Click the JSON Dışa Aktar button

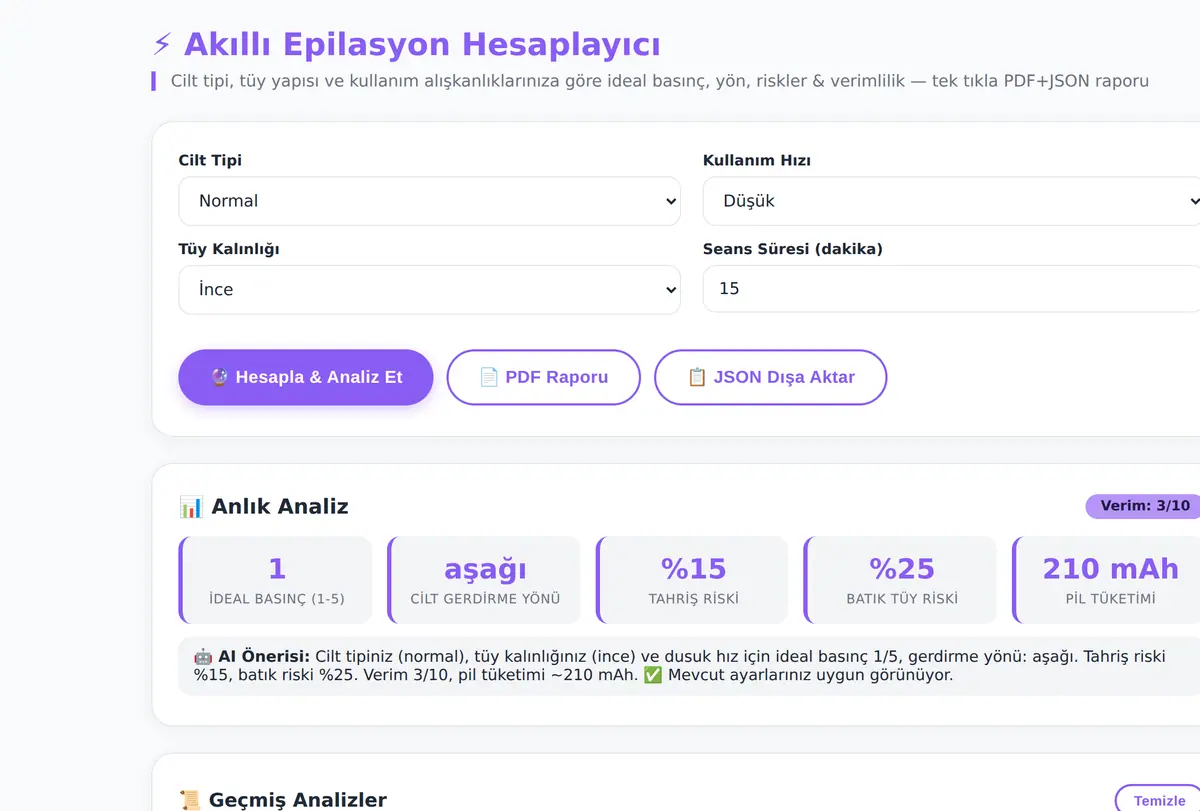pyautogui.click(x=770, y=377)
